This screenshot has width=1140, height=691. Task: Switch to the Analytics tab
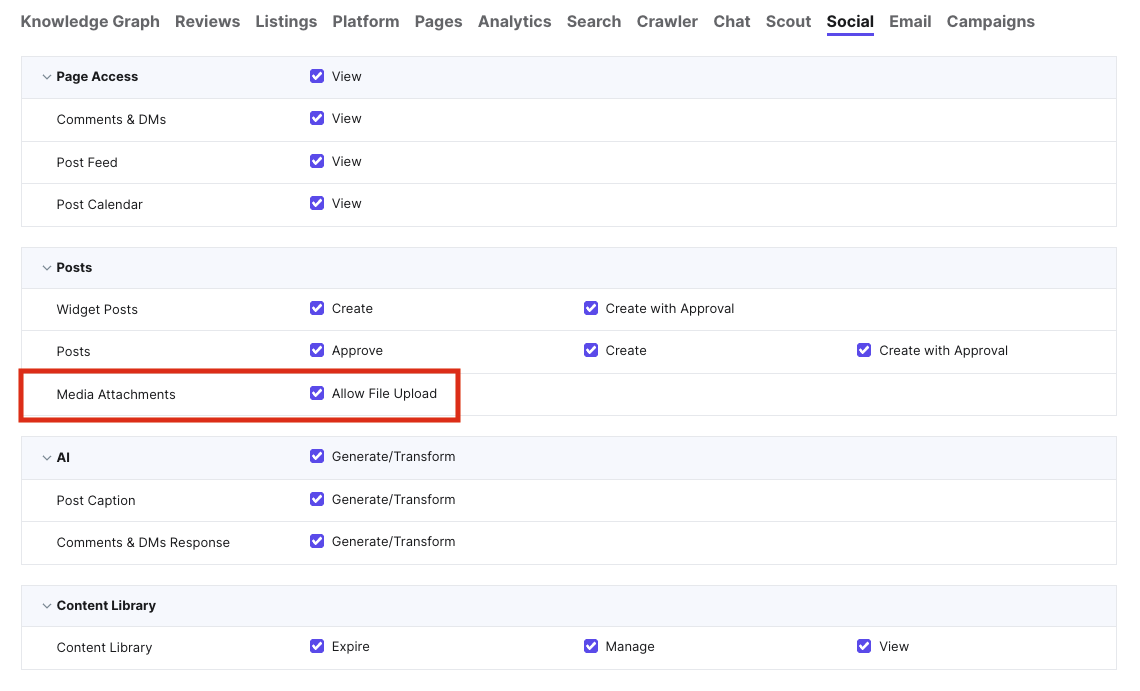[515, 22]
